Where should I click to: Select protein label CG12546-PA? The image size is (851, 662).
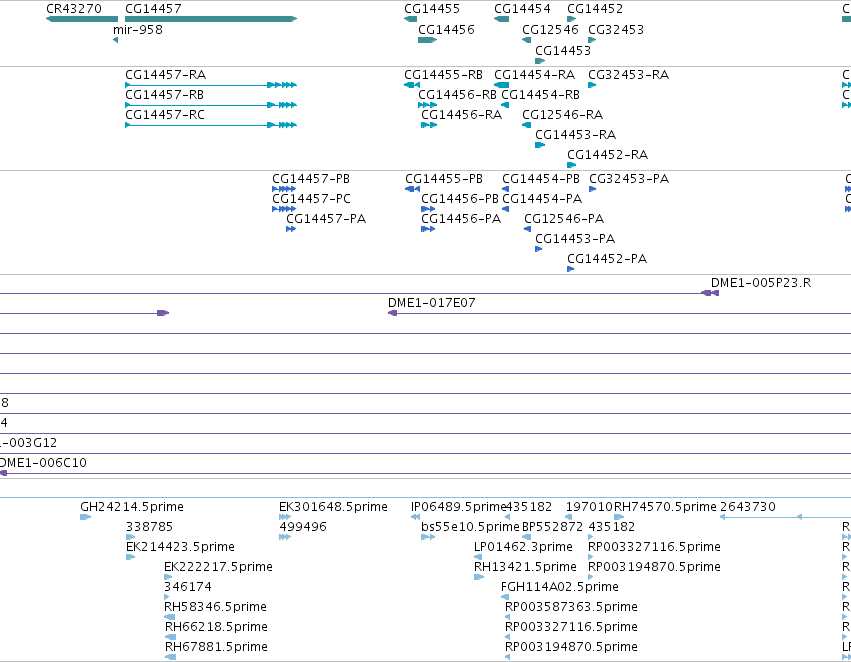564,219
